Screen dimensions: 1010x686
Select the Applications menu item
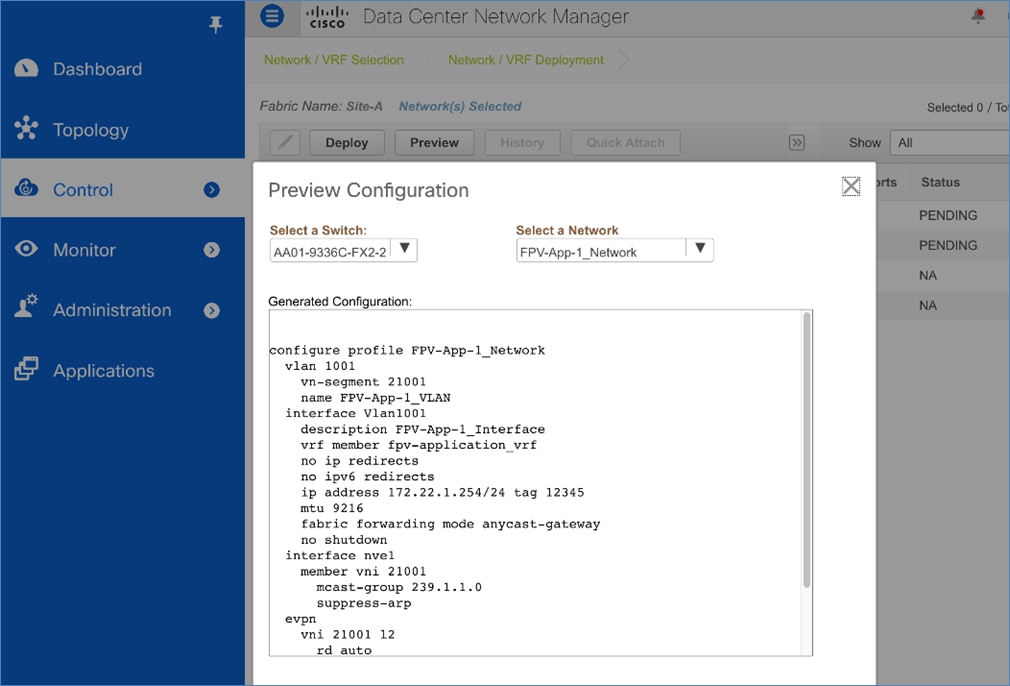[x=104, y=371]
